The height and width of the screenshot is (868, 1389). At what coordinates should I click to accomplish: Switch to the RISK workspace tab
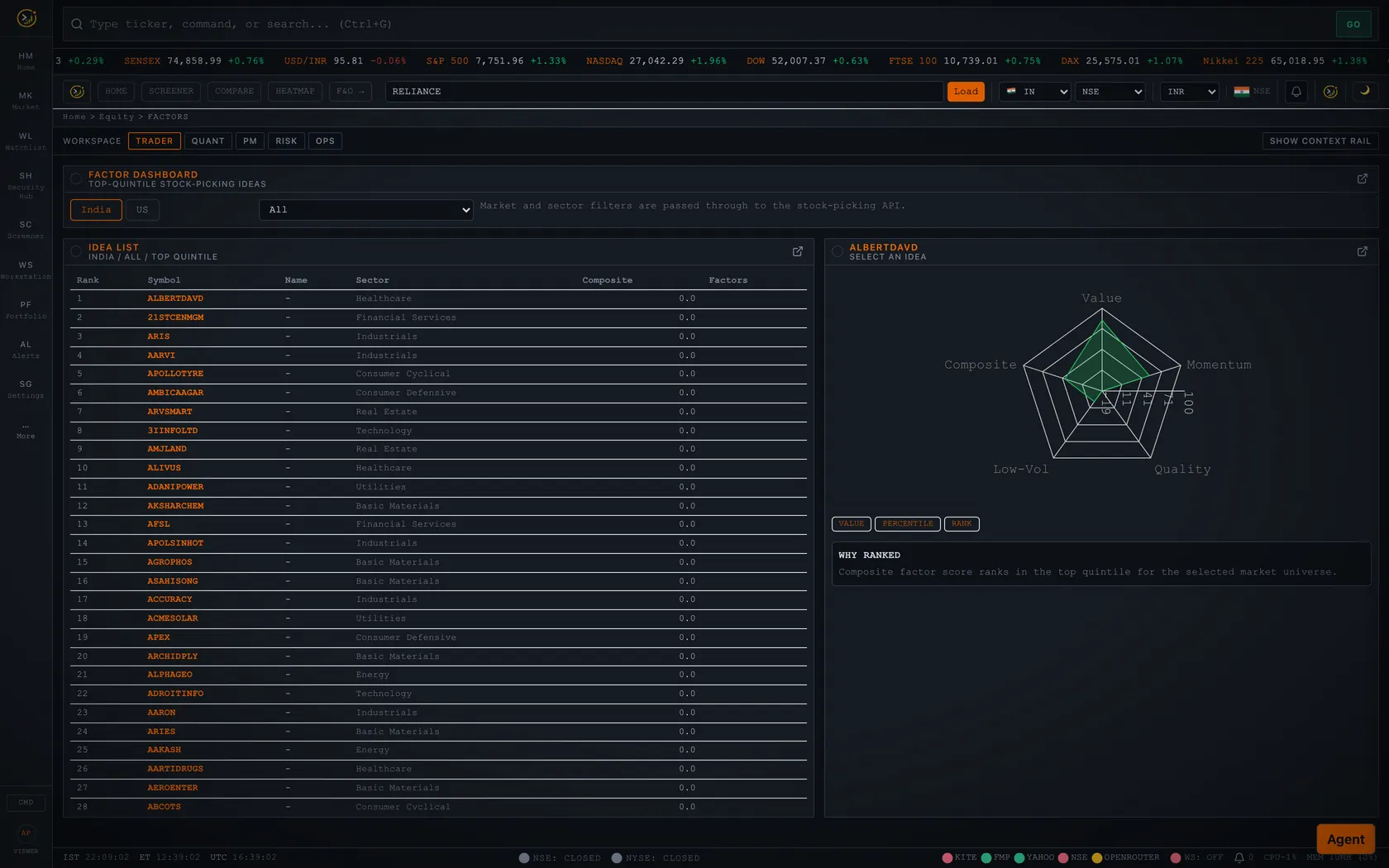(x=286, y=141)
